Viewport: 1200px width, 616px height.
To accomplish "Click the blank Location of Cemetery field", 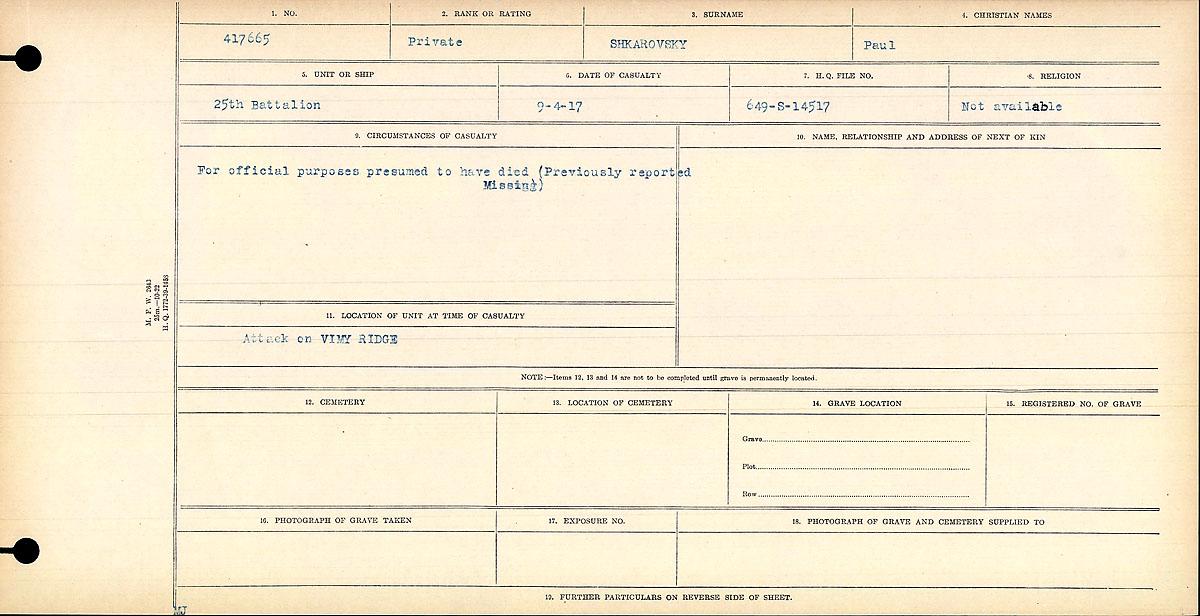I will point(612,459).
